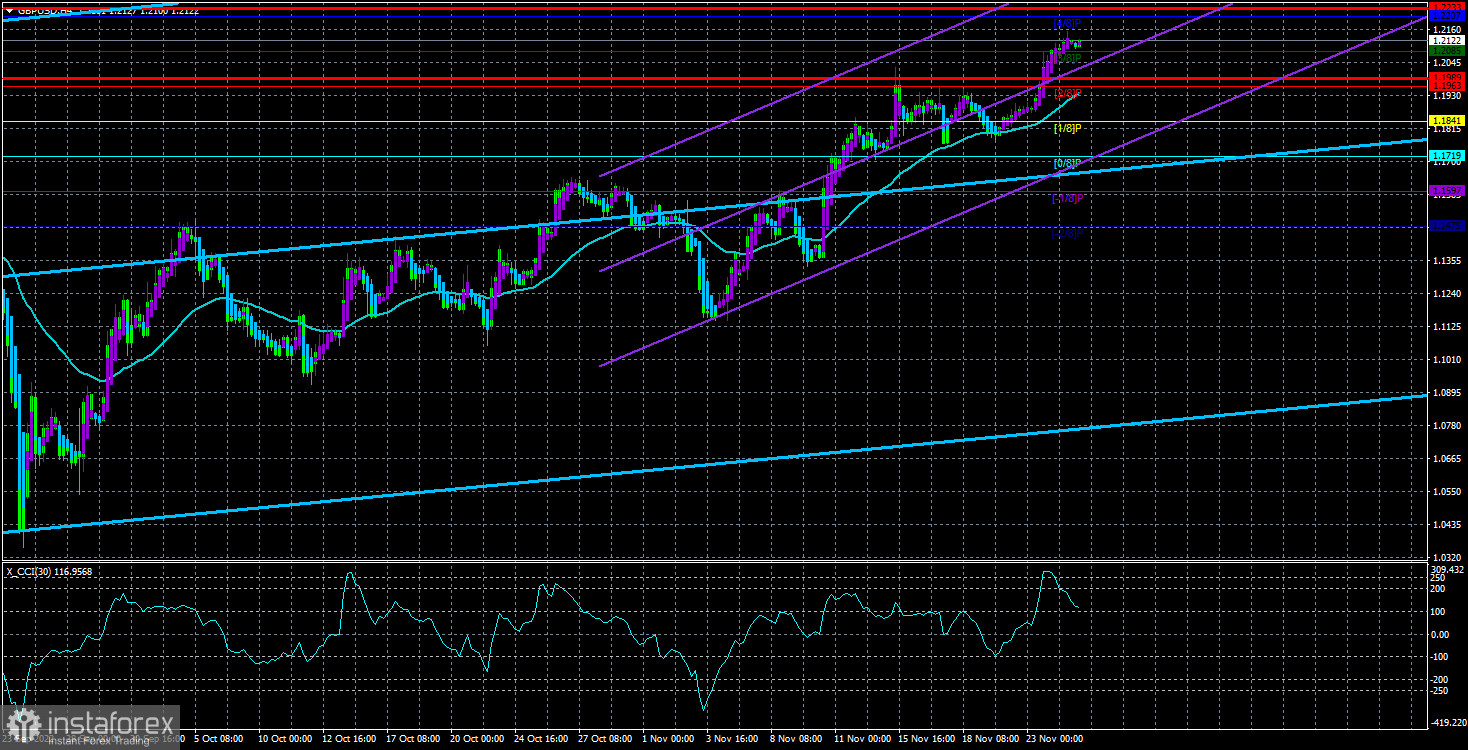Click the yellow [1/8]P Murray level label
This screenshot has height=750, width=1468.
click(1068, 128)
